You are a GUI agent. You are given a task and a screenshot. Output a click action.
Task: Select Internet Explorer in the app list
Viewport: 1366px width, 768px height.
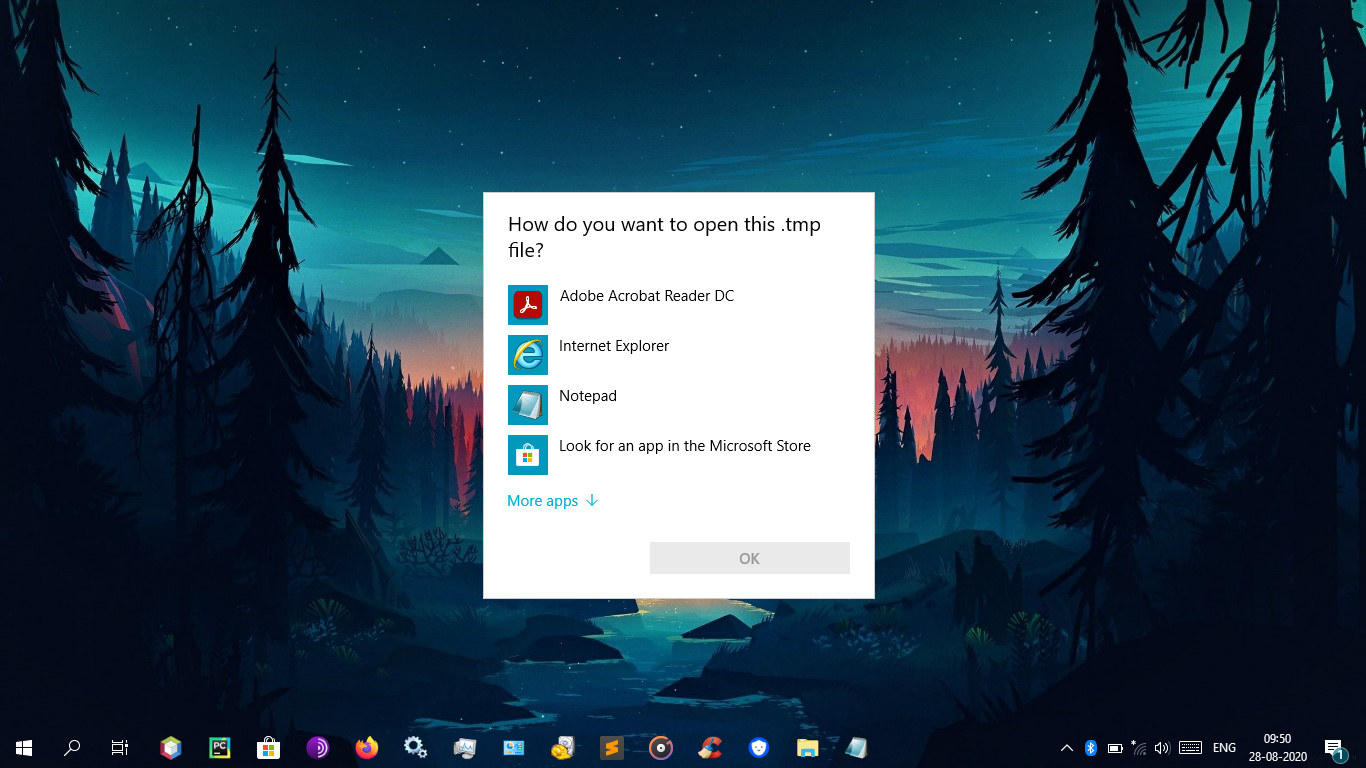pos(678,355)
